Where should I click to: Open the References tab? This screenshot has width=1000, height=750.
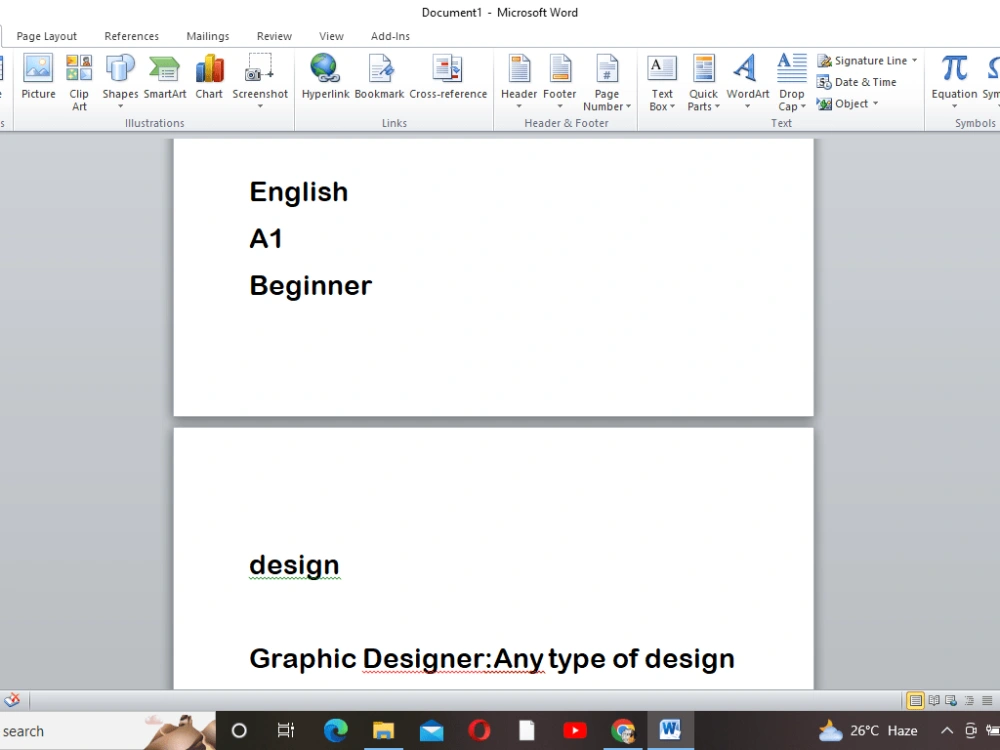coord(131,36)
